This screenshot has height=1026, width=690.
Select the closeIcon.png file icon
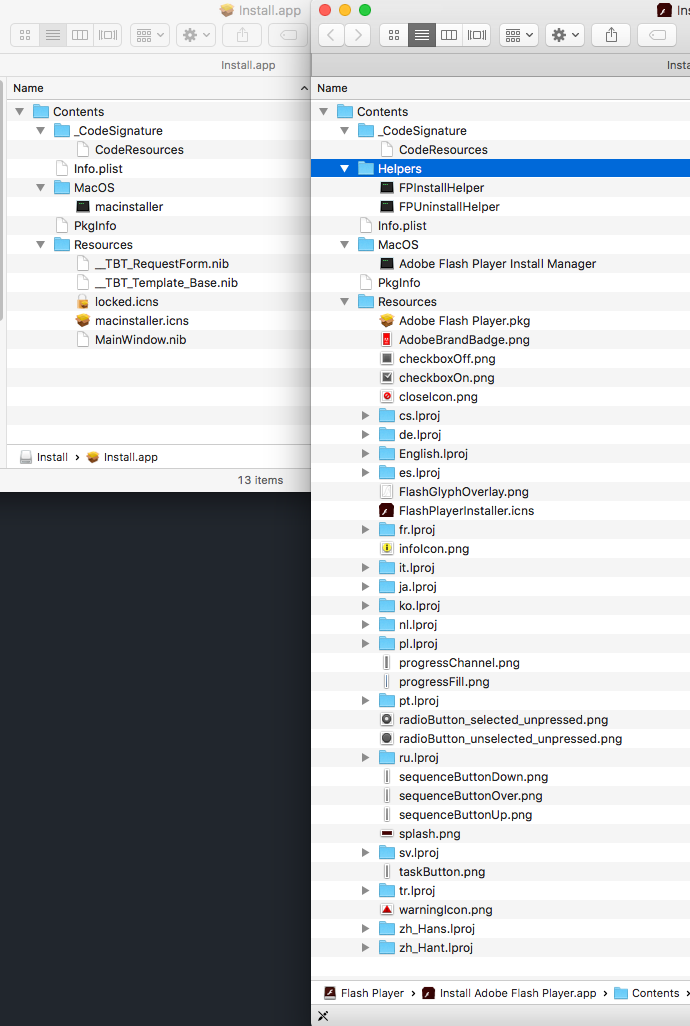(387, 397)
